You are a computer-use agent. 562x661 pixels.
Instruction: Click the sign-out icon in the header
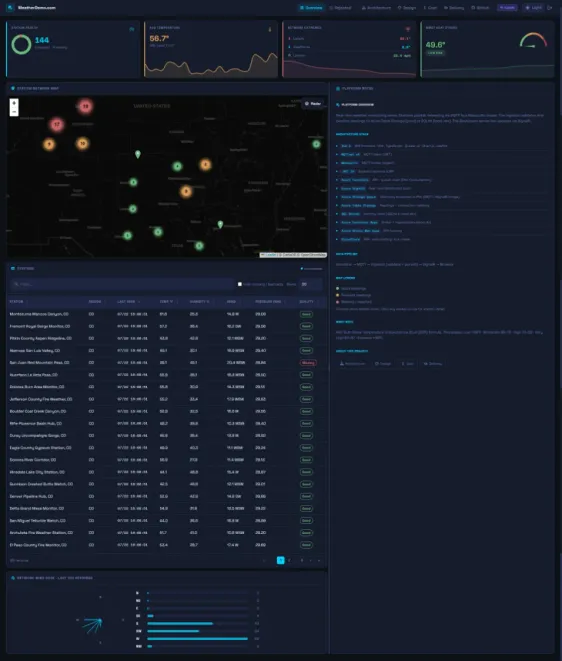(x=550, y=8)
